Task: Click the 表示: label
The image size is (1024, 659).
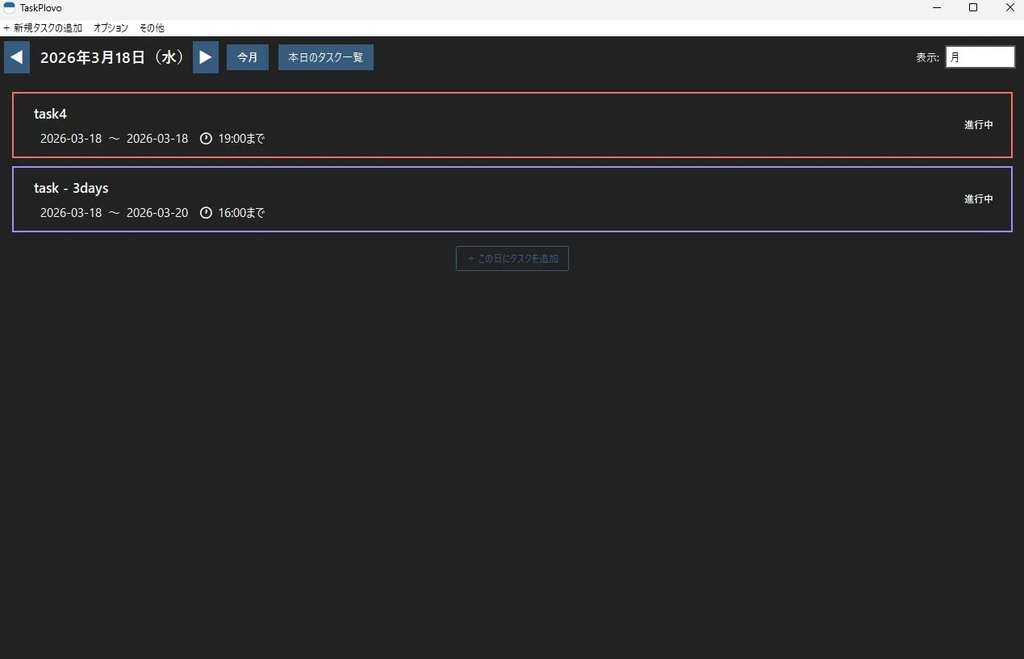Action: pos(927,57)
